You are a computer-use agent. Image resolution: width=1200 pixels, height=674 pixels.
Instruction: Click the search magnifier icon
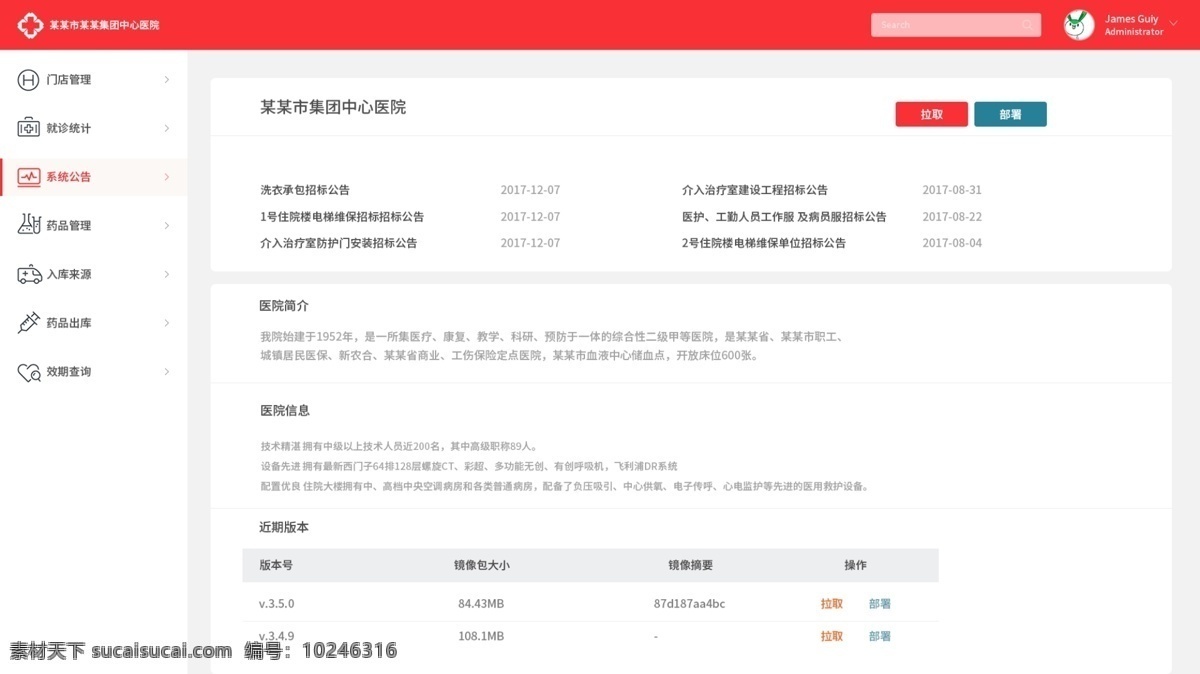pyautogui.click(x=1027, y=25)
